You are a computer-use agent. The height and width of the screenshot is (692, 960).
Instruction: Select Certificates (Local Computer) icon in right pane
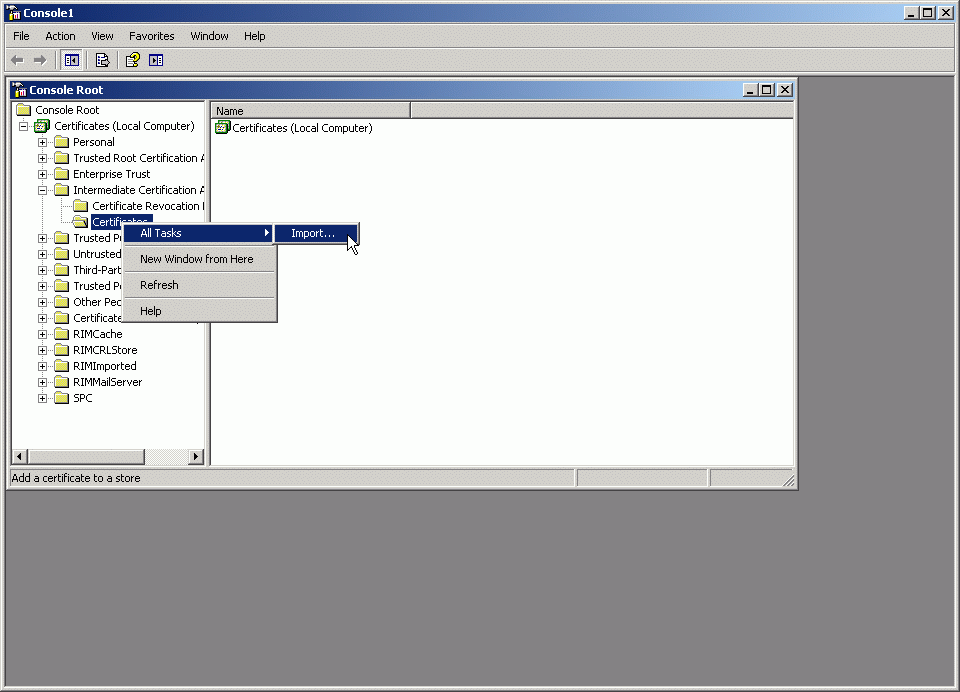click(222, 128)
